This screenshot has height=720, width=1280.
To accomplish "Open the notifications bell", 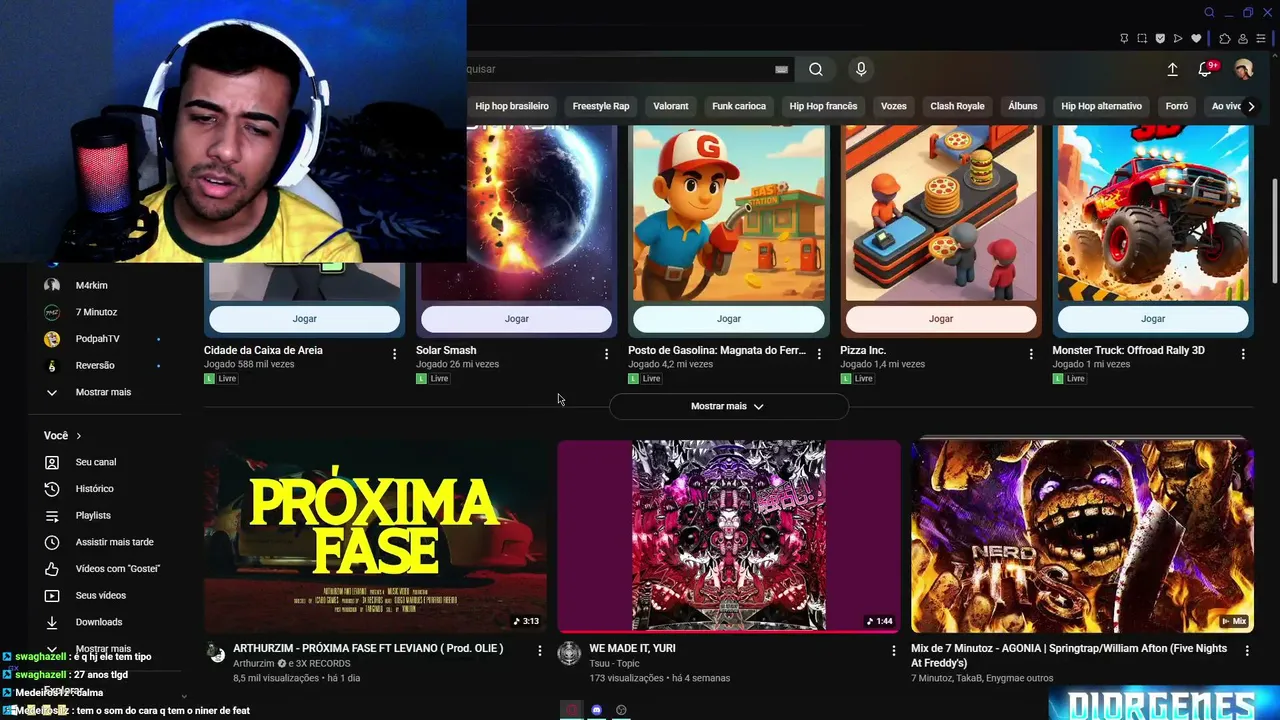I will point(1205,69).
